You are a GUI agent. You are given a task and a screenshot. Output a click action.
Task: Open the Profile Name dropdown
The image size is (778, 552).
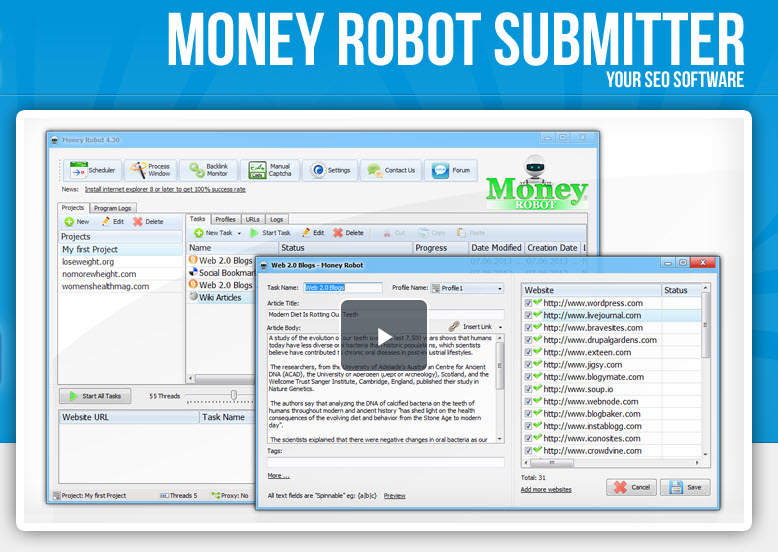pyautogui.click(x=467, y=288)
